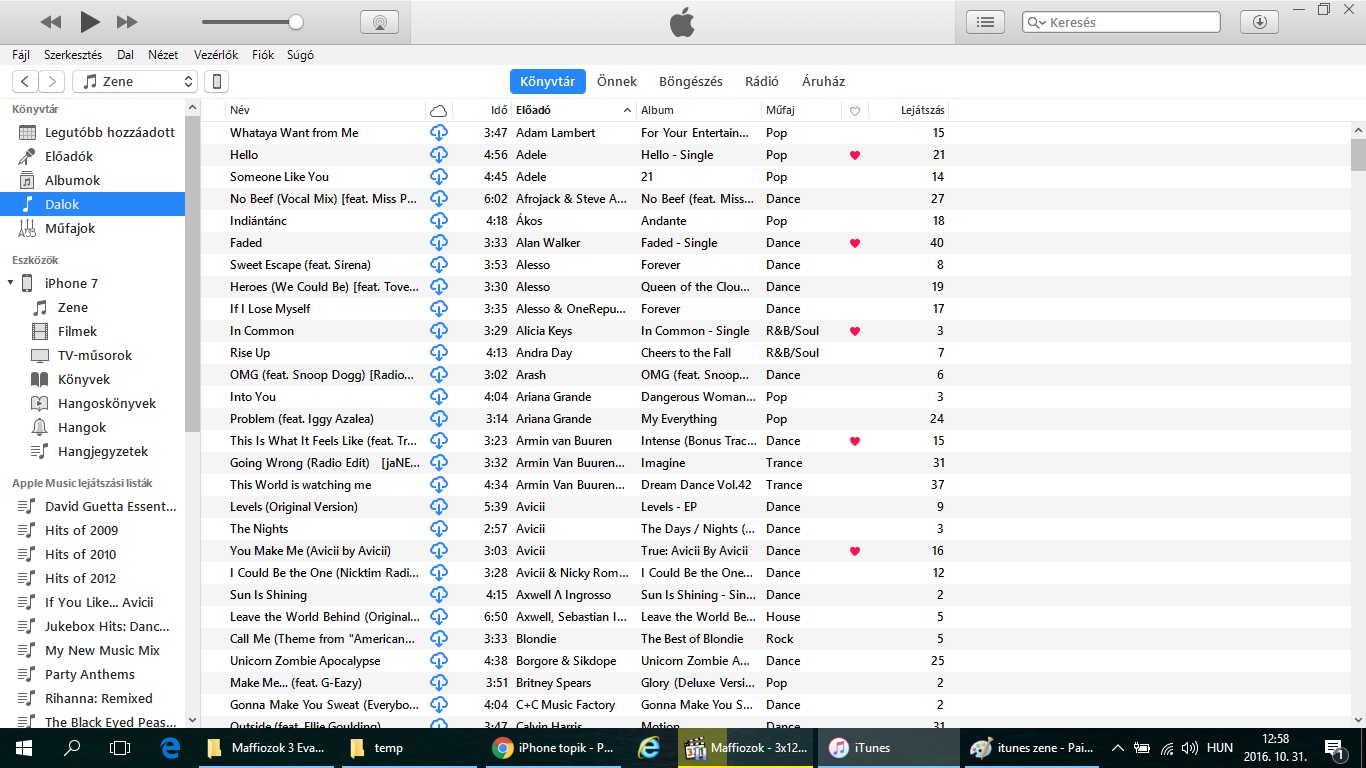Viewport: 1366px width, 768px height.
Task: Open the Áruház tab
Action: 823,82
